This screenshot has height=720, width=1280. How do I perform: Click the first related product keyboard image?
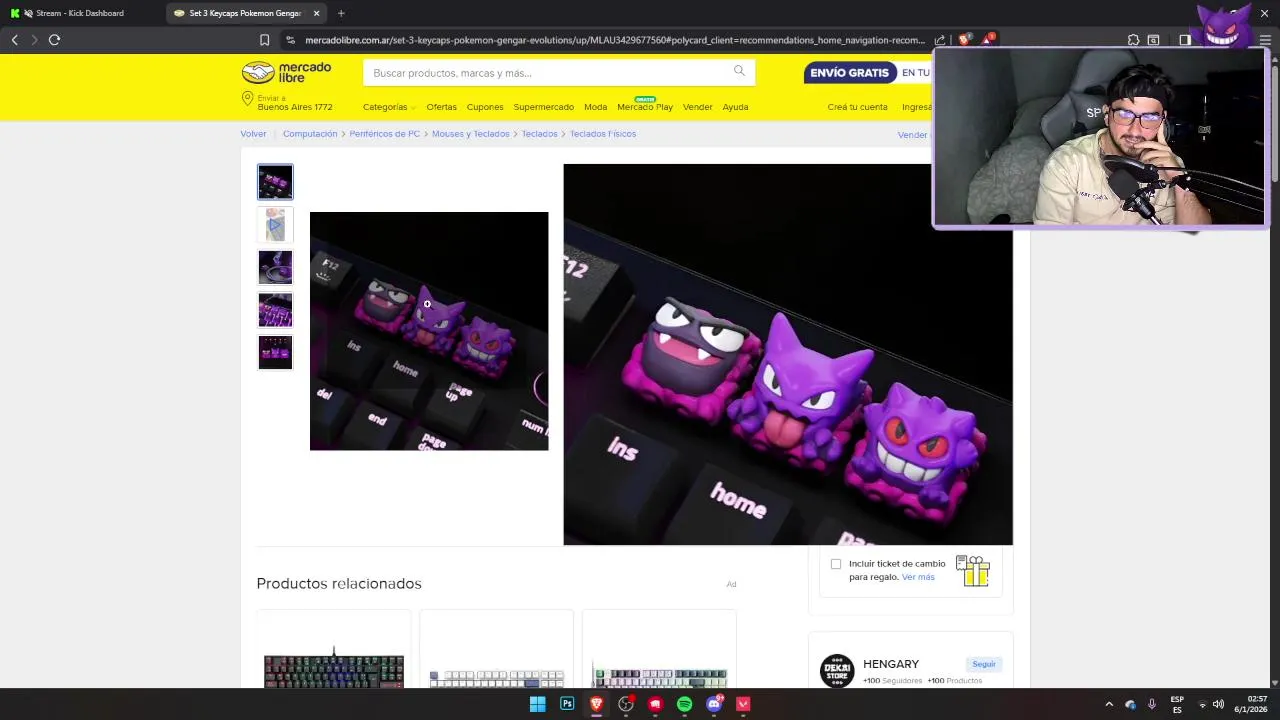pyautogui.click(x=334, y=668)
